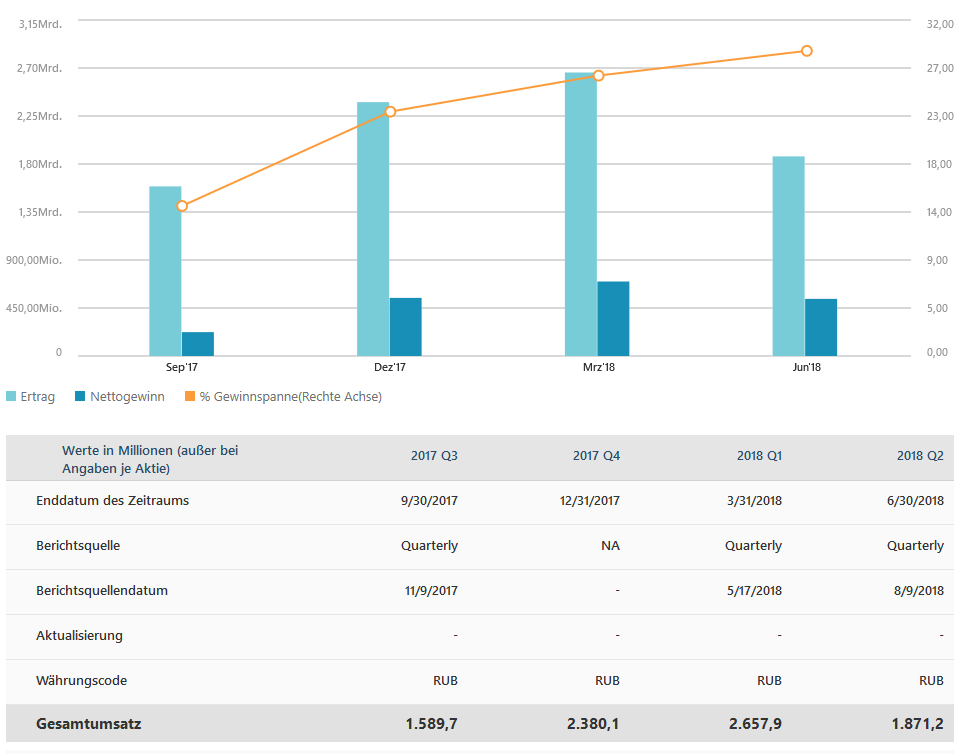Click the dark Nettogewinn bar for Jun'18
961x754 pixels.
(x=821, y=327)
